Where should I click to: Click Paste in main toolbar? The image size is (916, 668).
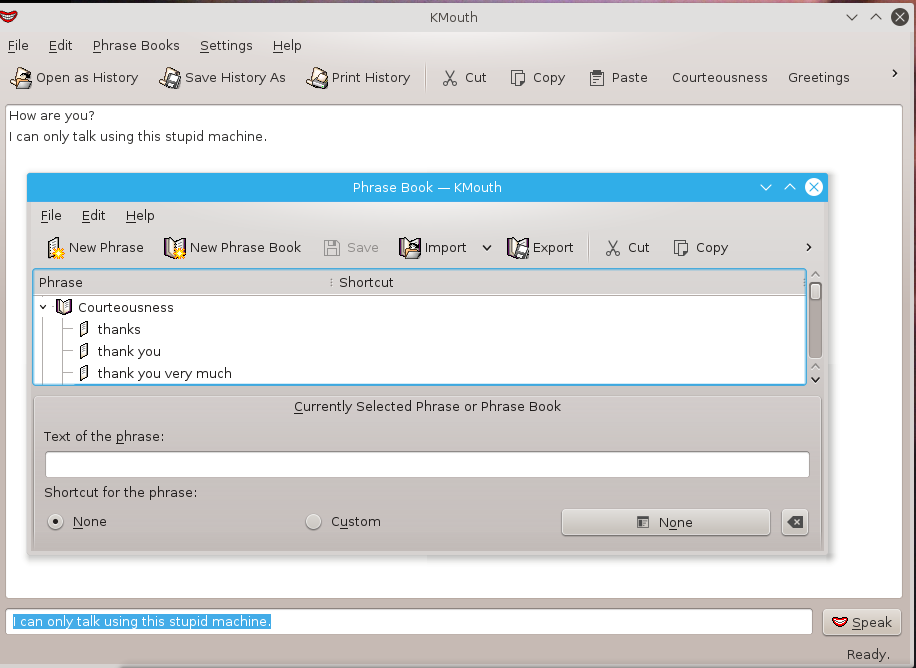click(x=619, y=78)
